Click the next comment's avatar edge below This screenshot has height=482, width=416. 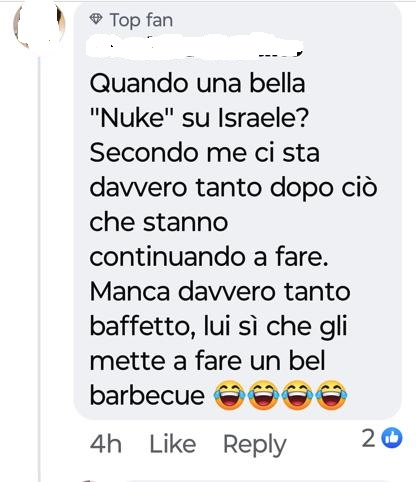pyautogui.click(x=88, y=481)
